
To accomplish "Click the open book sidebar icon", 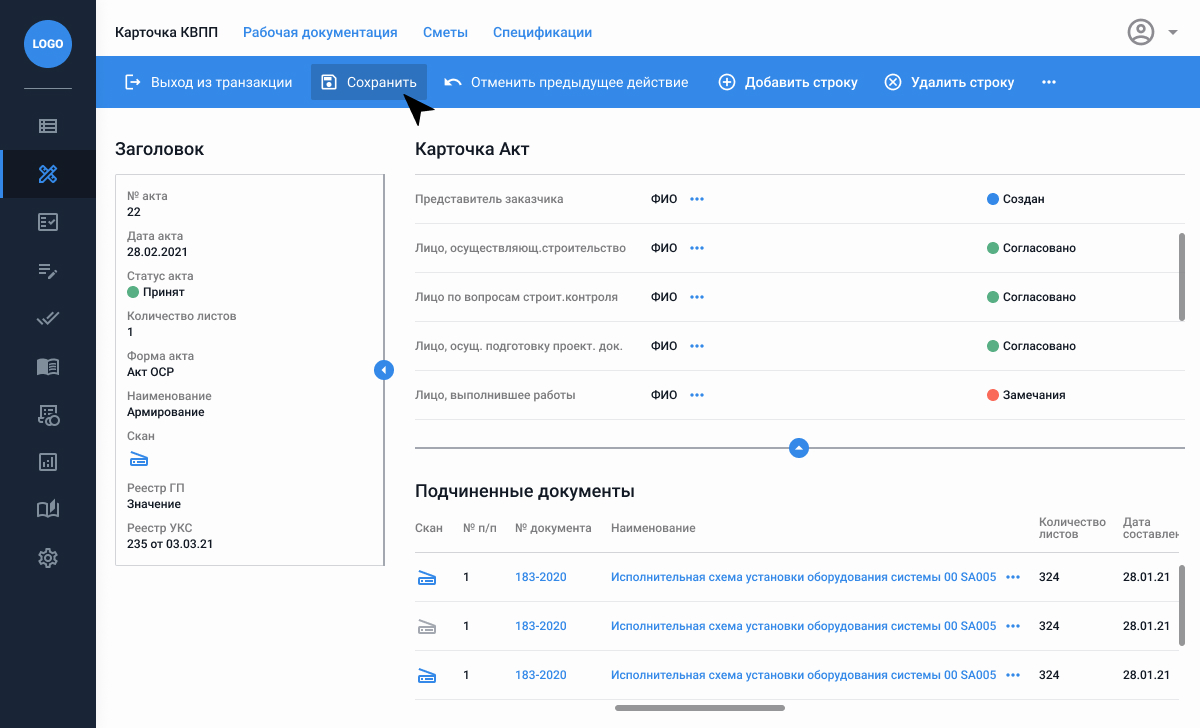I will (48, 366).
